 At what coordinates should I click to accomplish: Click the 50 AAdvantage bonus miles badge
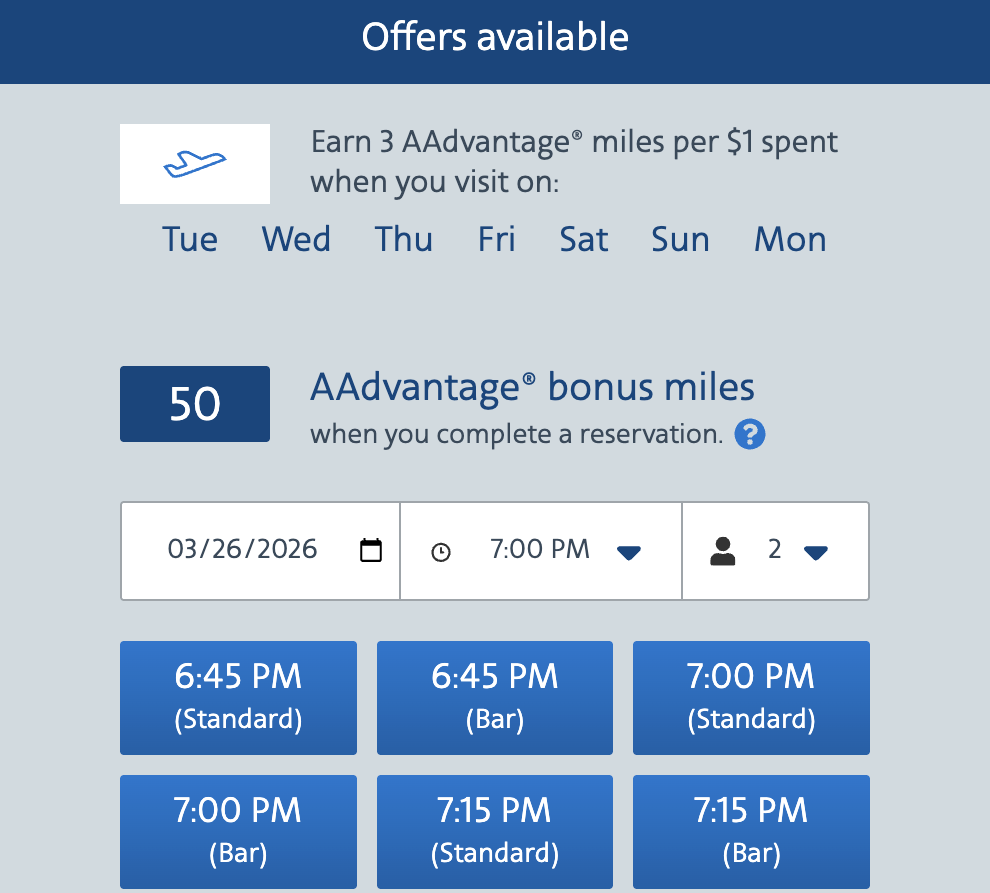click(194, 404)
